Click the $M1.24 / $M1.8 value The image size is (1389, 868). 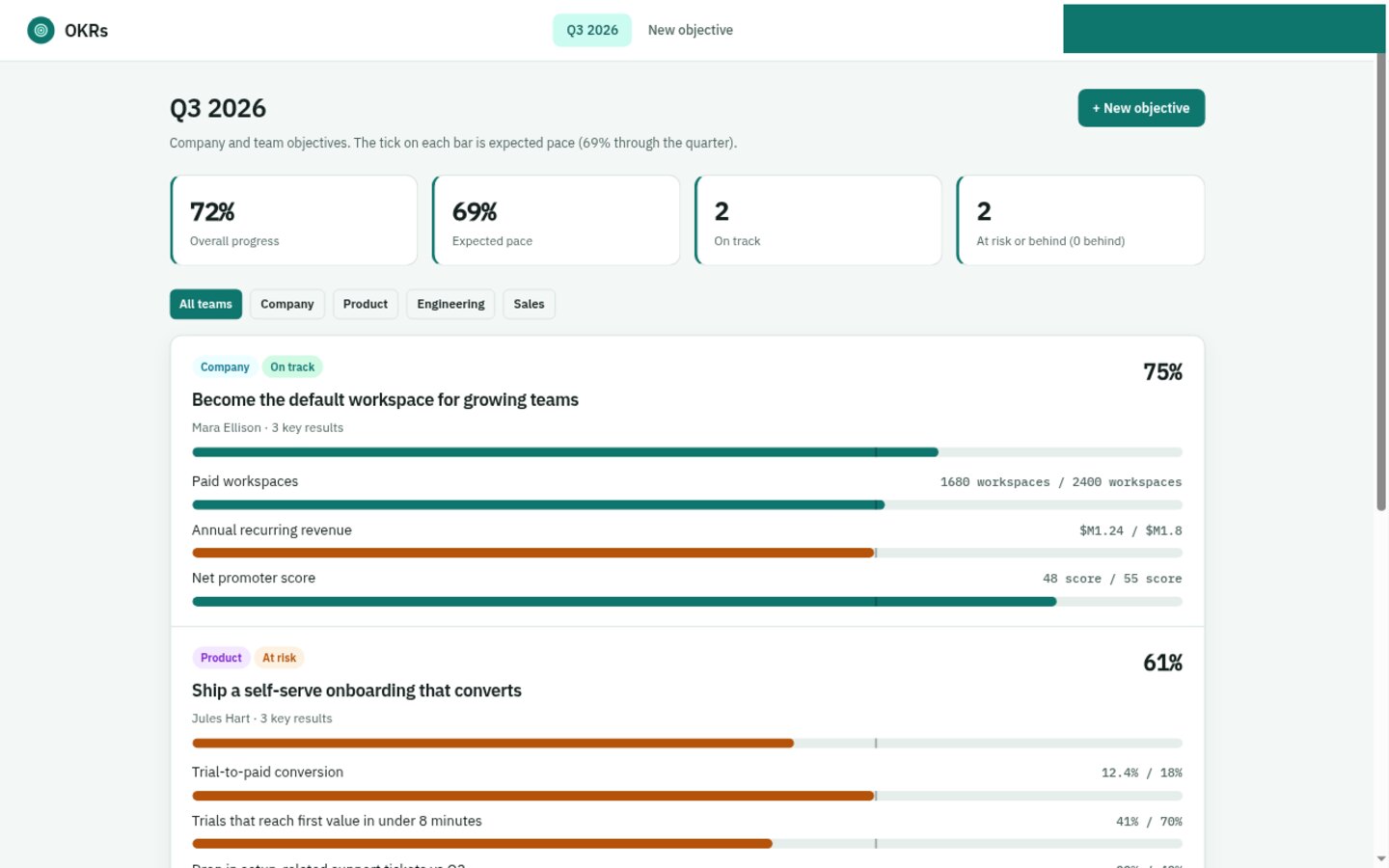[x=1130, y=530]
